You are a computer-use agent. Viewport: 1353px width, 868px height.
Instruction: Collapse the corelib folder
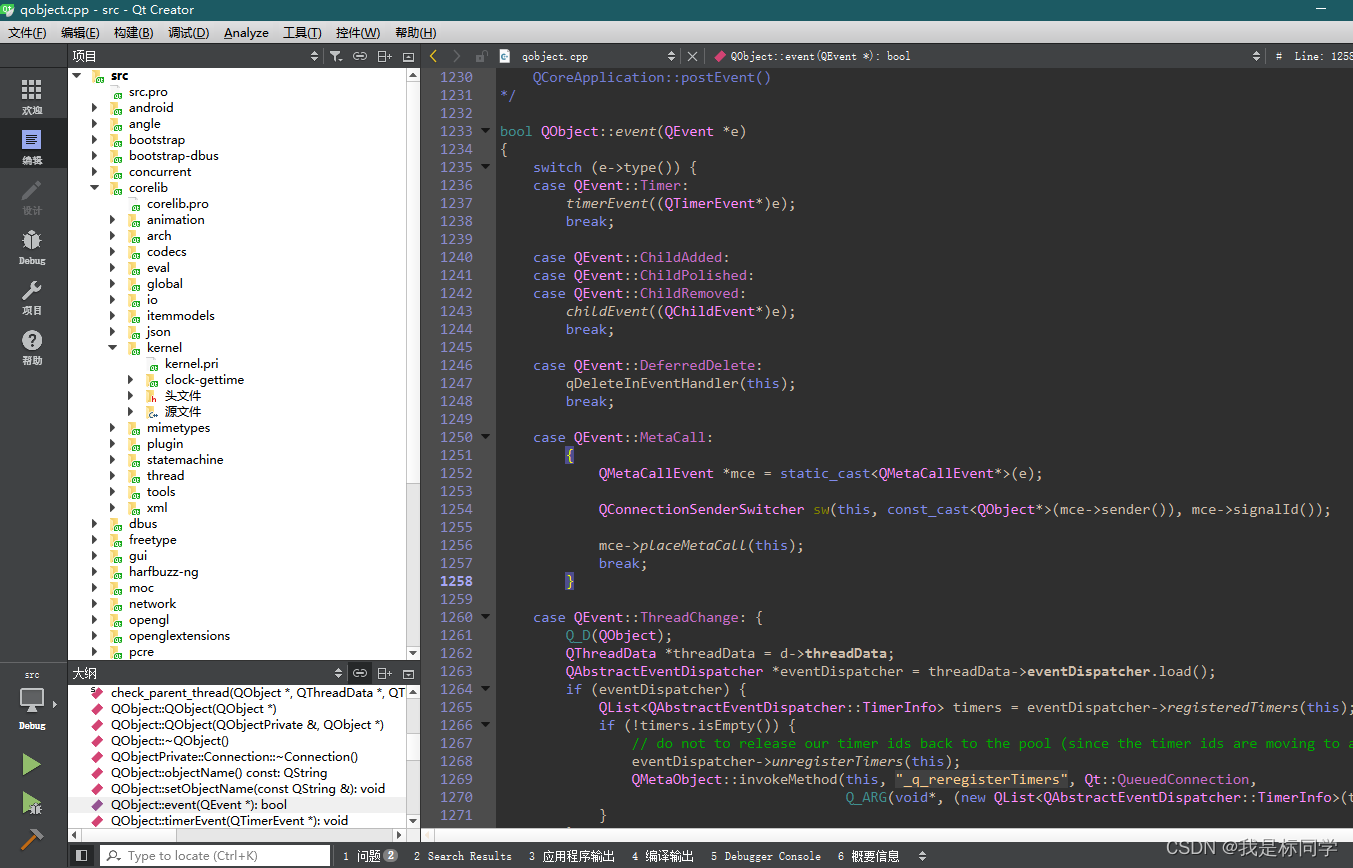click(x=95, y=188)
